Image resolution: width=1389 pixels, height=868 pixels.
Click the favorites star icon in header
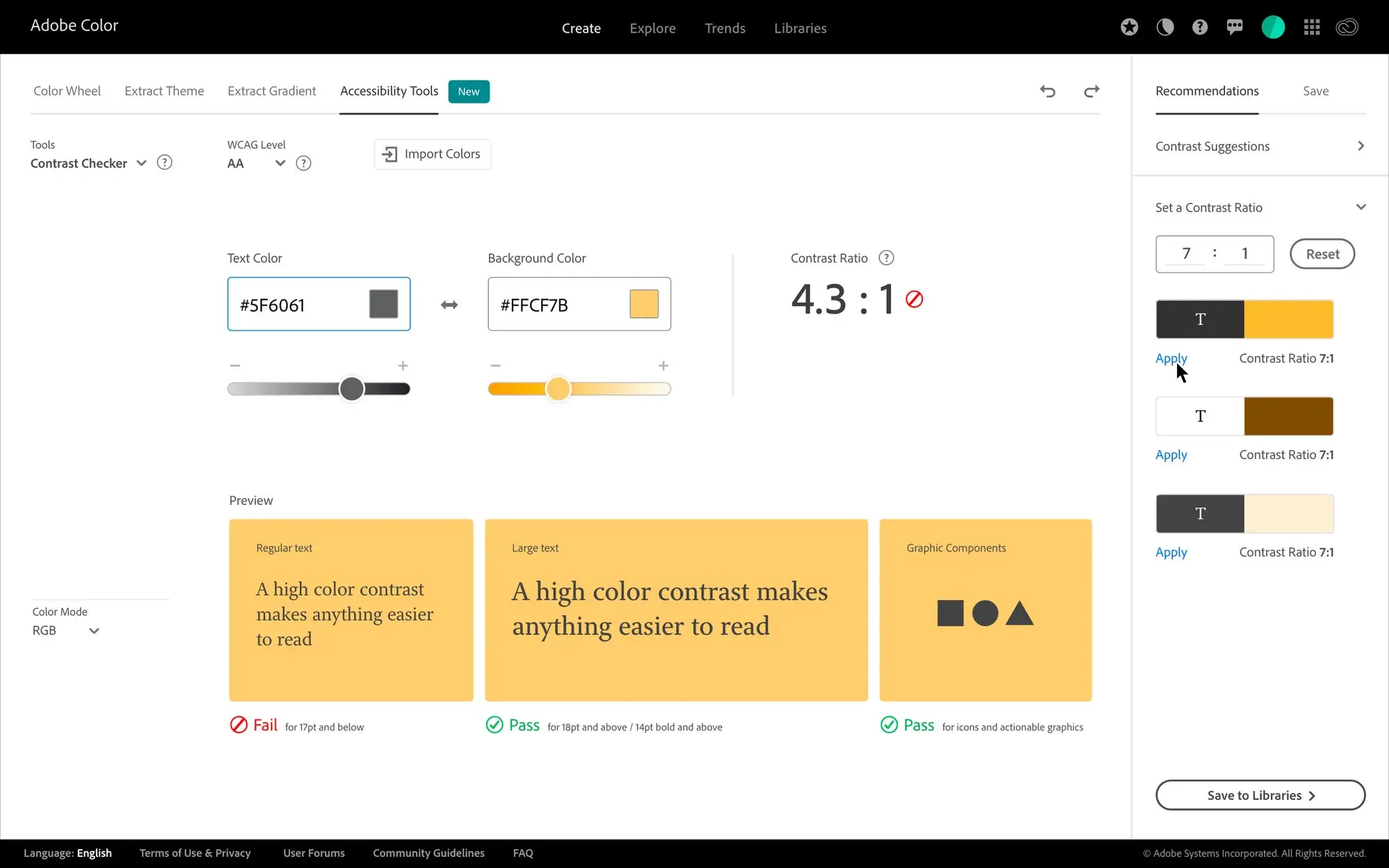(1129, 26)
